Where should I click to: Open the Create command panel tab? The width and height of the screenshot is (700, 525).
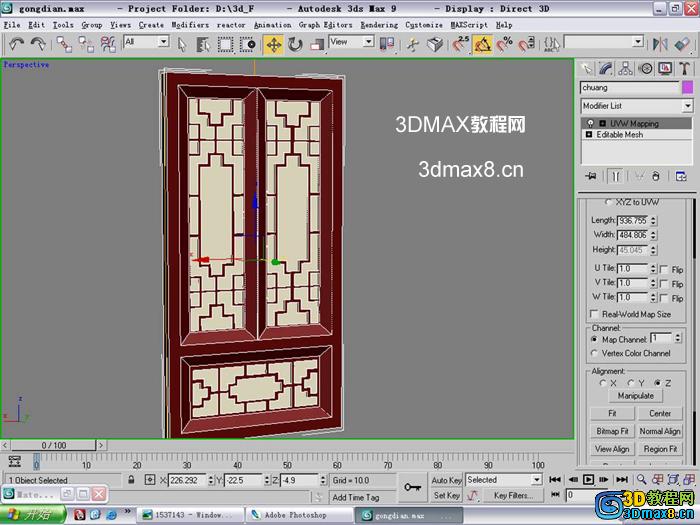(586, 68)
